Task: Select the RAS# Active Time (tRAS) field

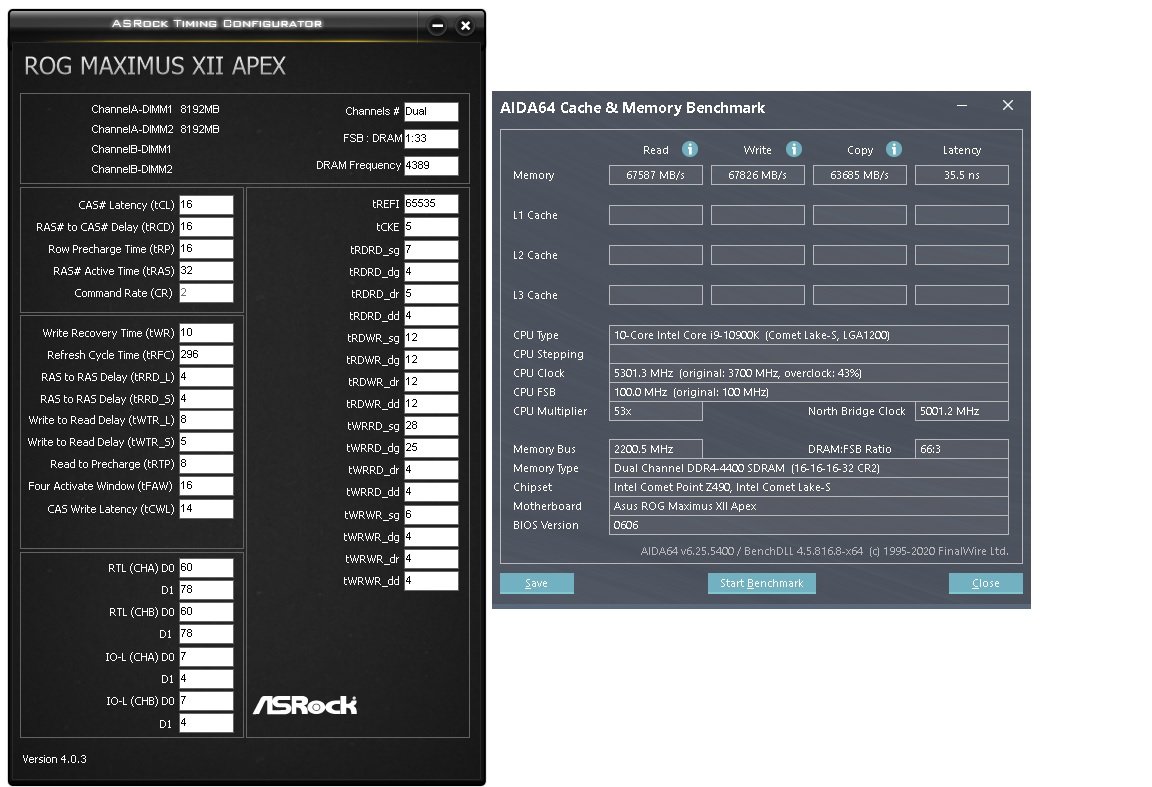Action: click(206, 271)
